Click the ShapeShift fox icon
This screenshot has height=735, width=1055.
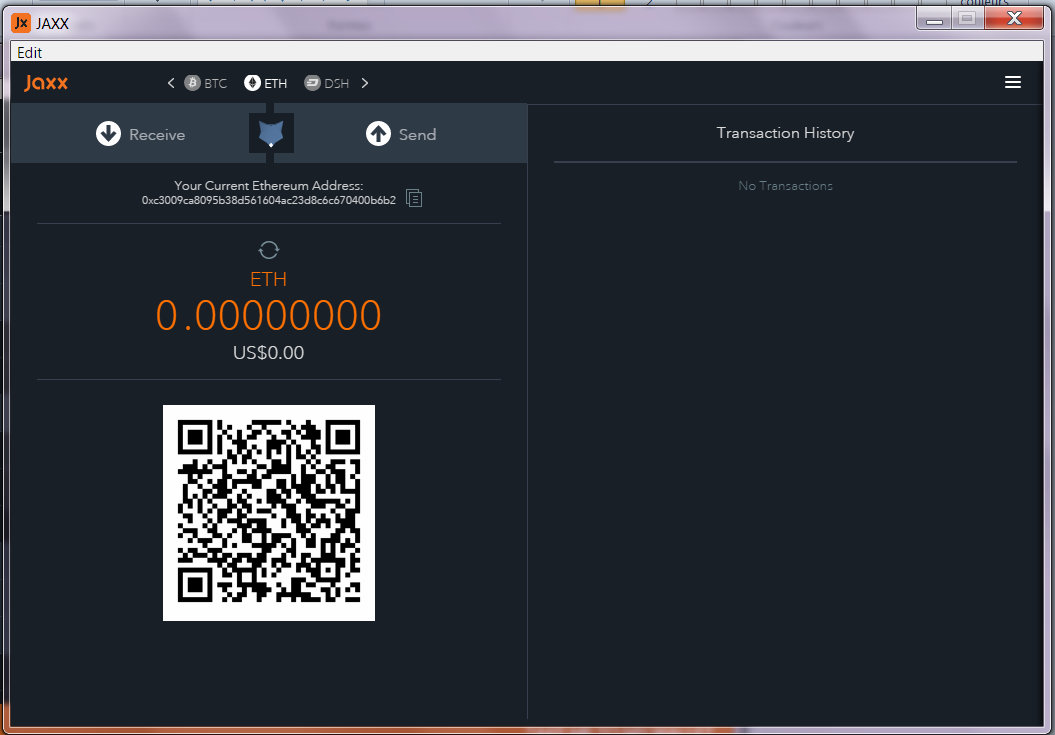coord(271,133)
